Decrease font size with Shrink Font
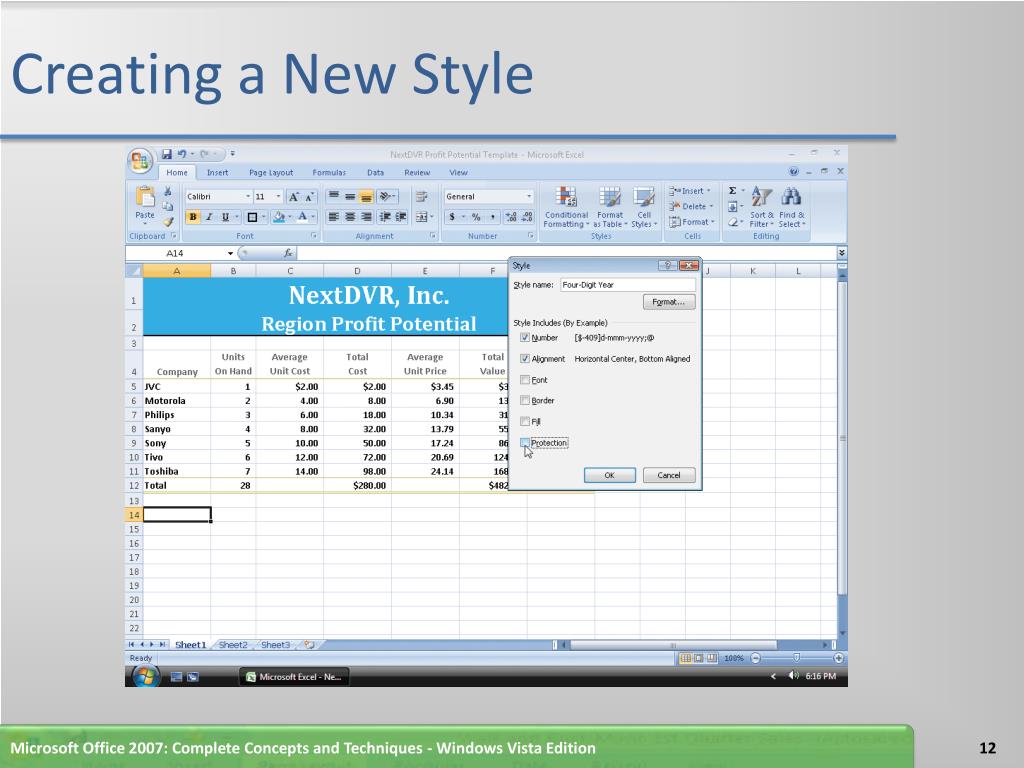Viewport: 1024px width, 768px height. point(310,197)
